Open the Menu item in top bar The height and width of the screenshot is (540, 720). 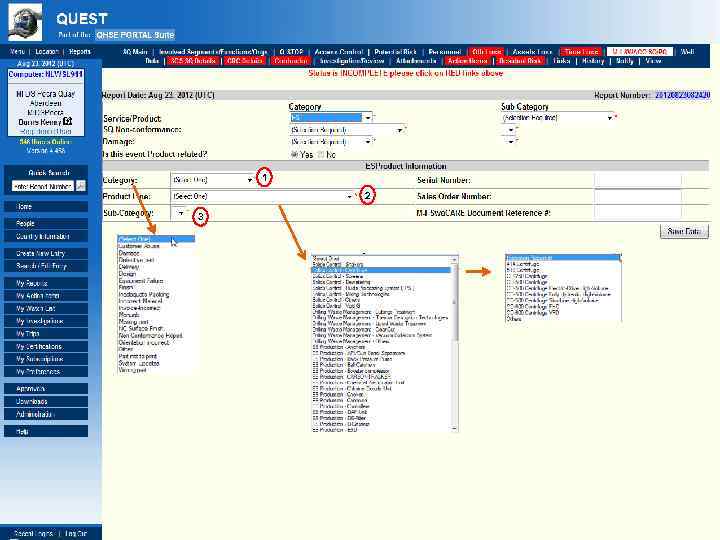pyautogui.click(x=17, y=51)
